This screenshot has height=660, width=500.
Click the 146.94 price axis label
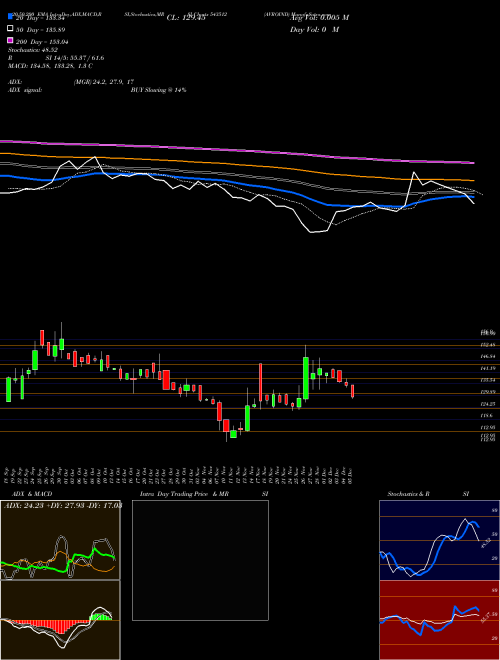tap(487, 357)
